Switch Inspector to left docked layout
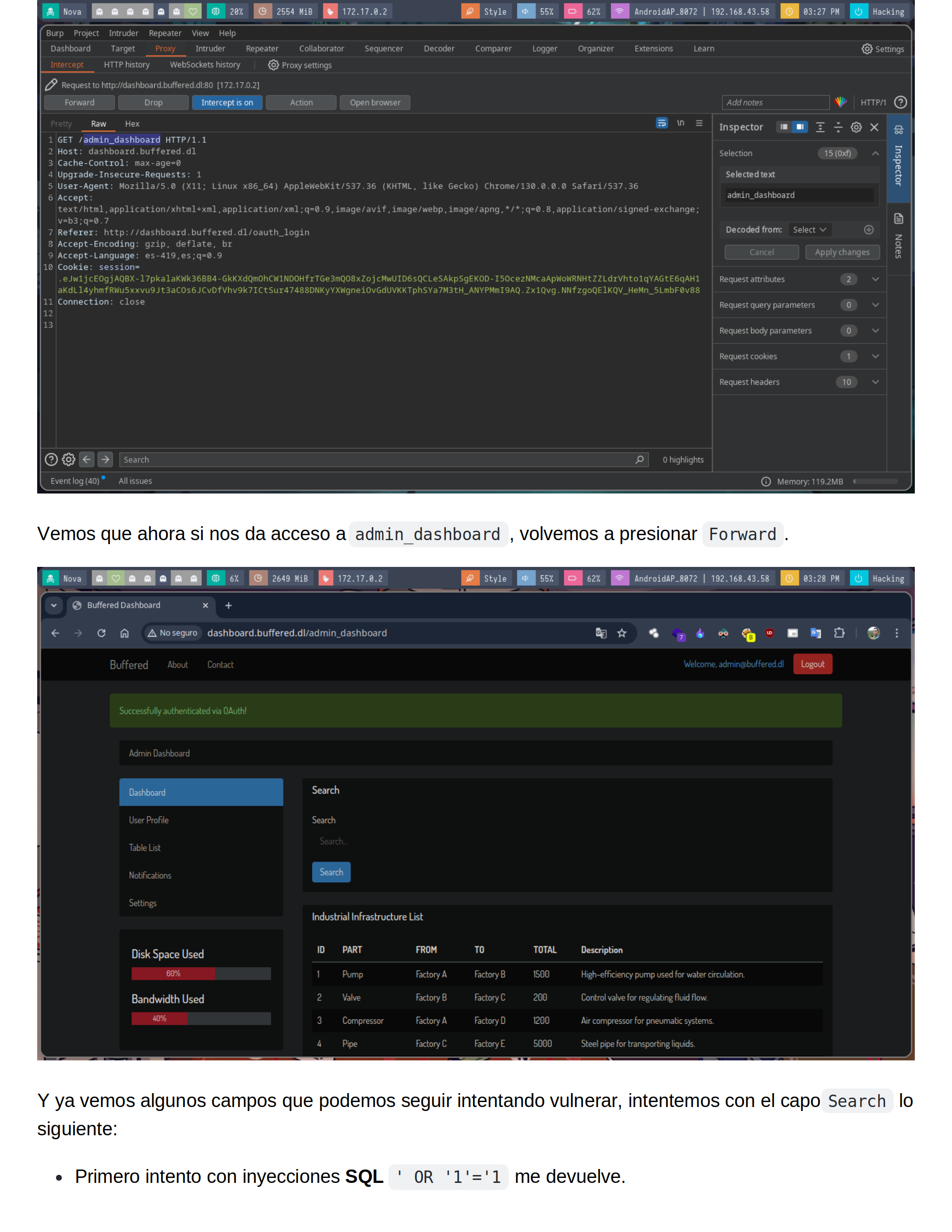Viewport: 952px width, 1232px height. coord(784,127)
